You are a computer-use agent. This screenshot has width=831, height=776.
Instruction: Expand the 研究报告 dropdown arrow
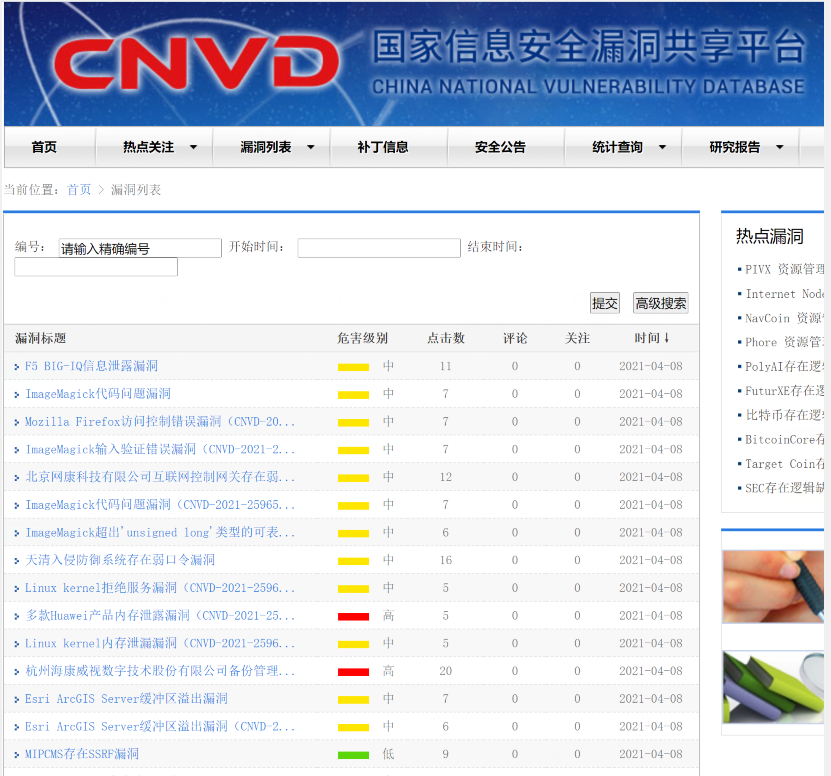pos(780,147)
